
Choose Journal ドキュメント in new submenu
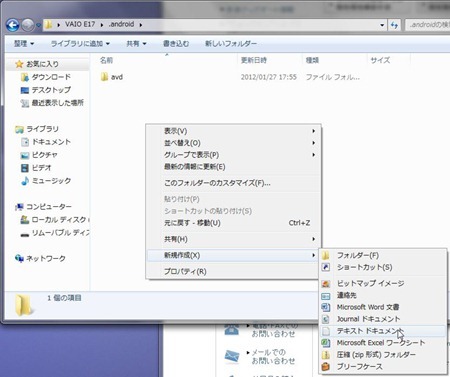(383, 319)
